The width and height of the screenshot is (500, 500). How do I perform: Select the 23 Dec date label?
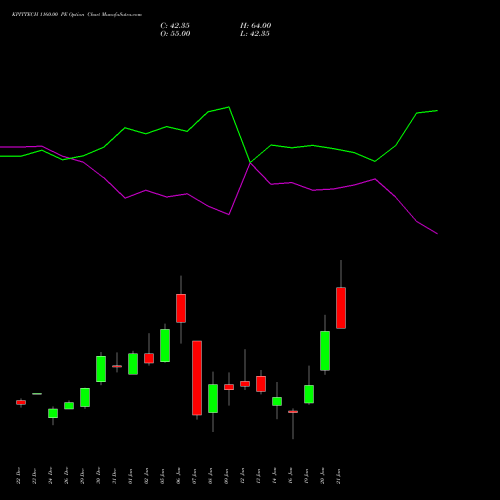(x=35, y=476)
